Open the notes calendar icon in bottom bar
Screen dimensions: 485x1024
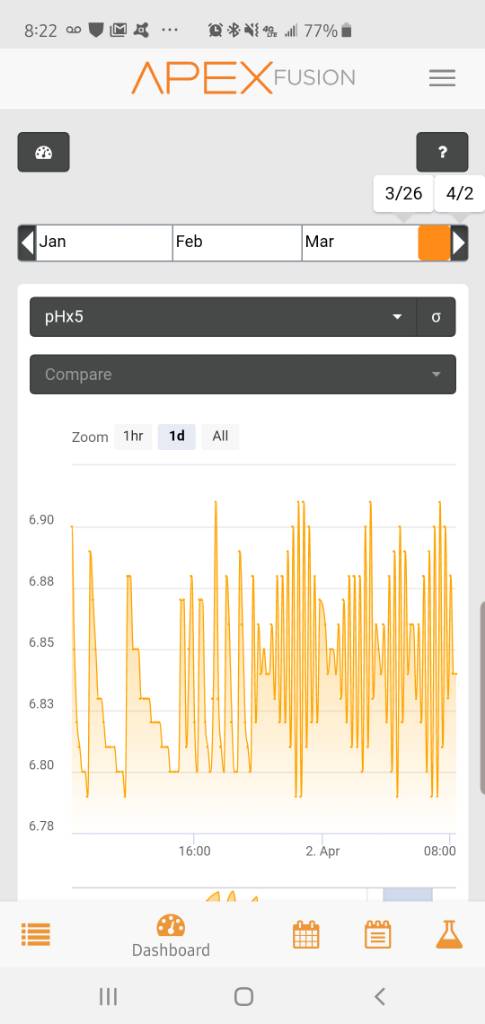coord(377,935)
